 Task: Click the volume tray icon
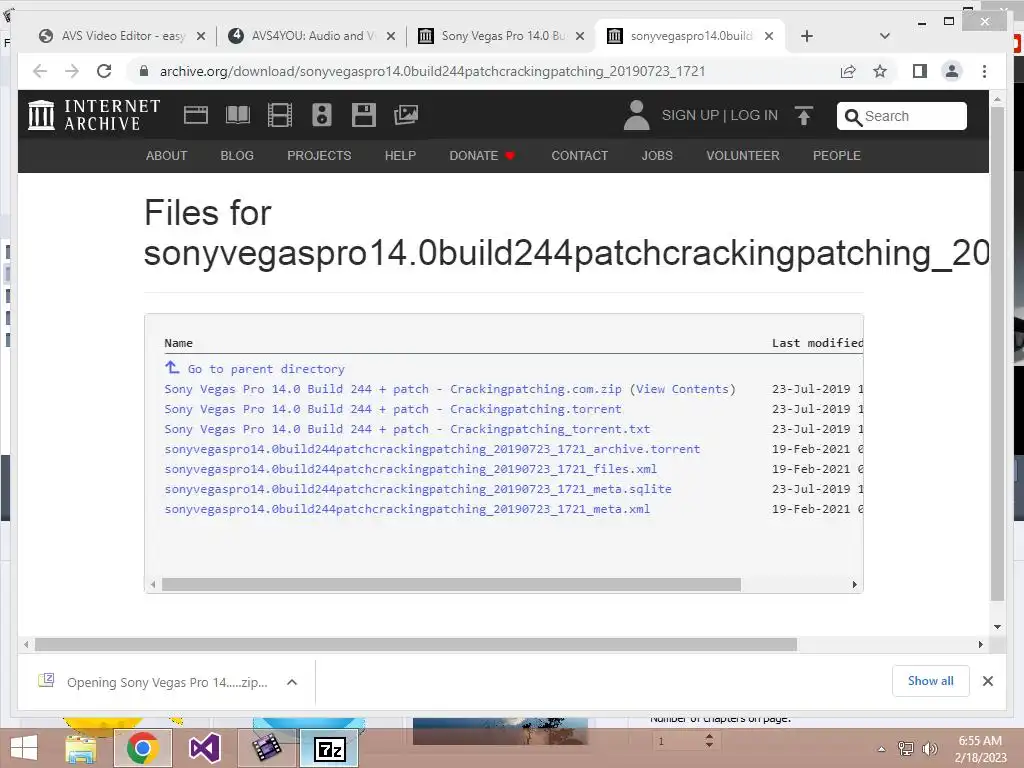point(929,748)
